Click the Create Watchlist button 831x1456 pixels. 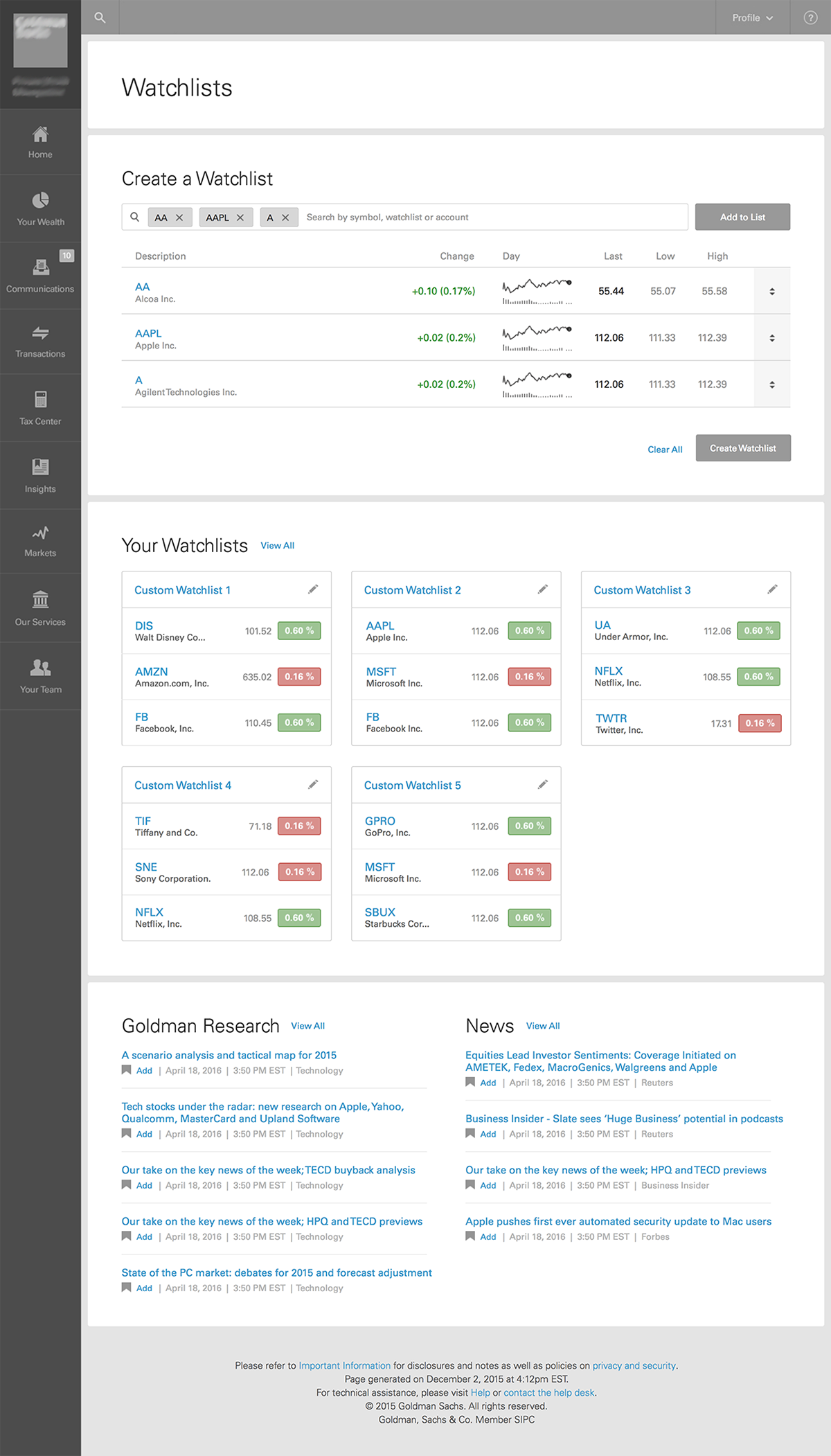(x=743, y=448)
